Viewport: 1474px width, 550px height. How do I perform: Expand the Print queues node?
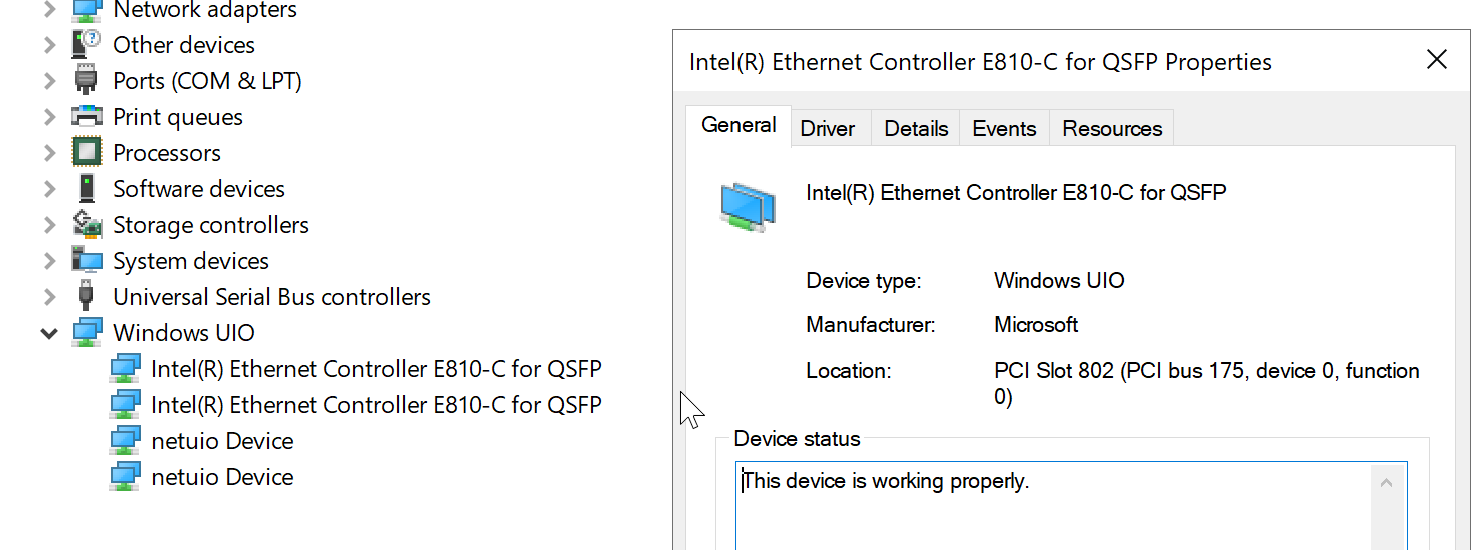tap(49, 117)
